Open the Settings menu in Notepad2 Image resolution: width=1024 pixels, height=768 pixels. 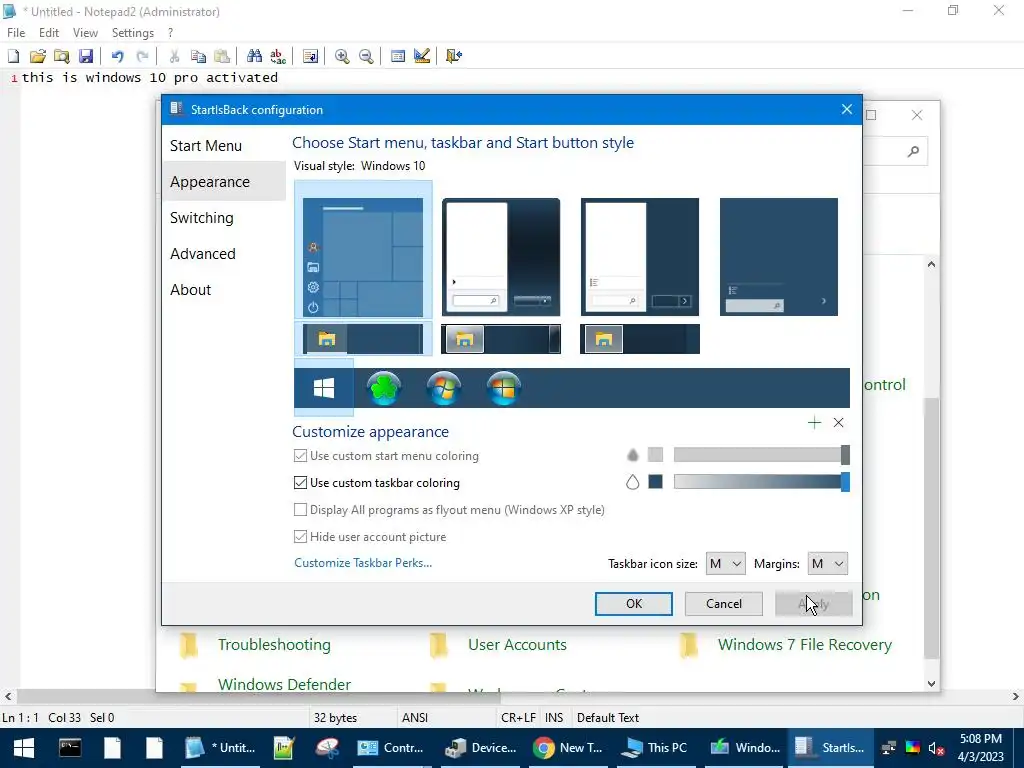[133, 33]
